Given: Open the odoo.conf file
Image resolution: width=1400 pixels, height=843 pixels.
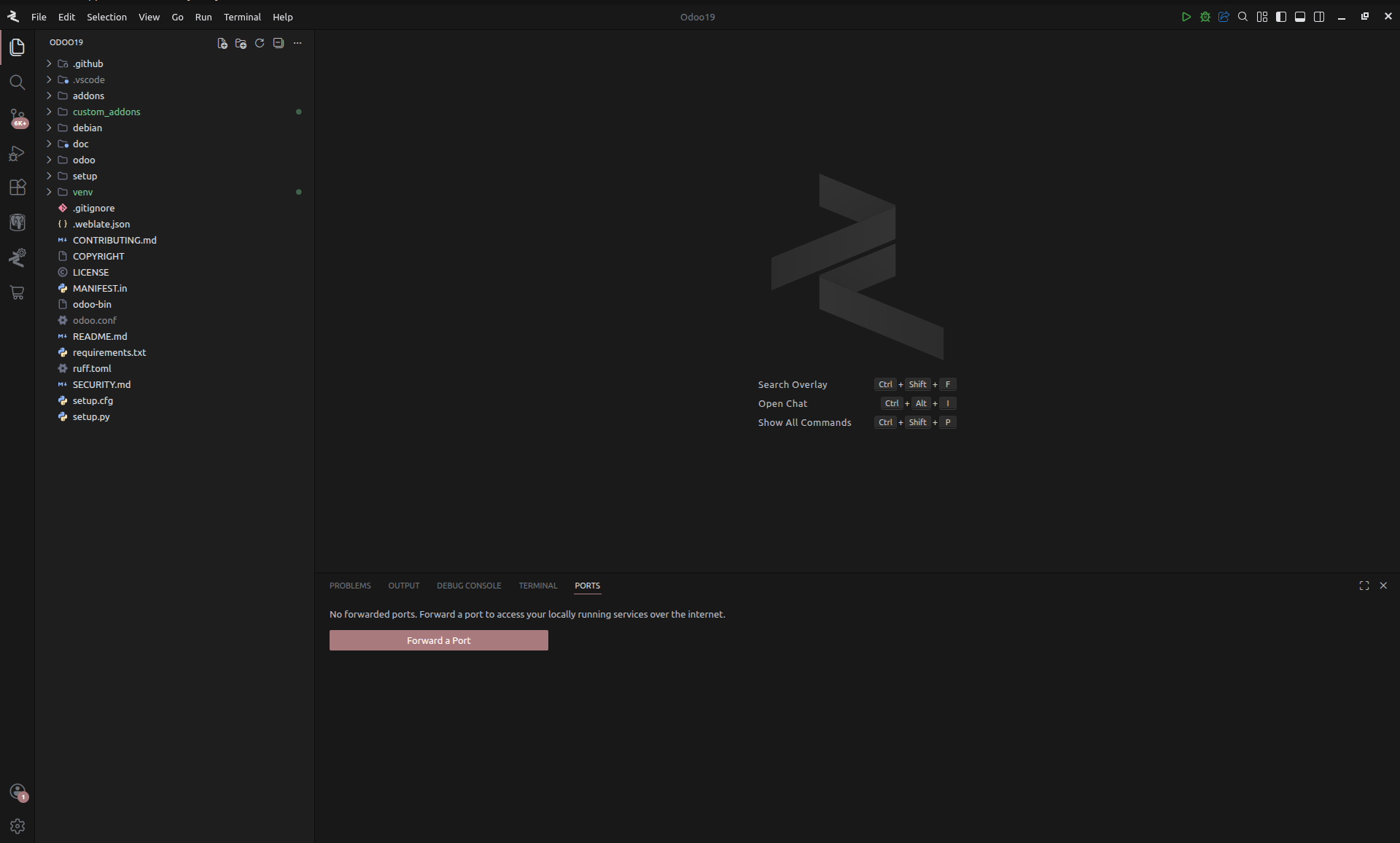Looking at the screenshot, I should coord(175,320).
